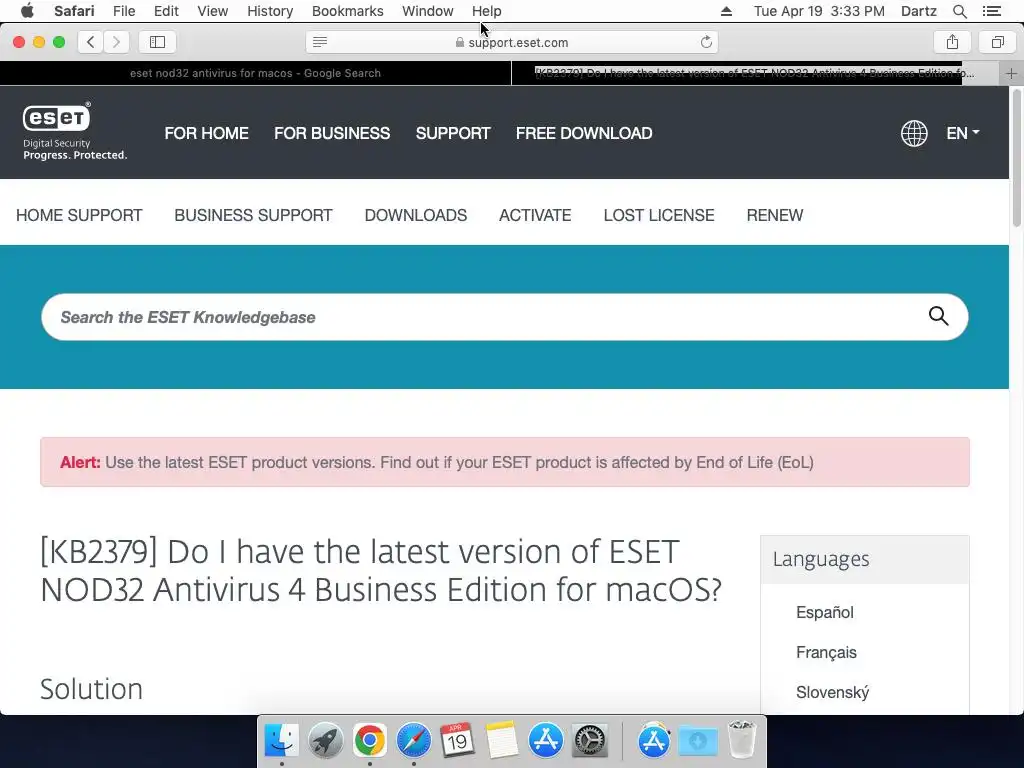The image size is (1024, 768).
Task: Go to HOME SUPPORT section
Action: pyautogui.click(x=79, y=216)
